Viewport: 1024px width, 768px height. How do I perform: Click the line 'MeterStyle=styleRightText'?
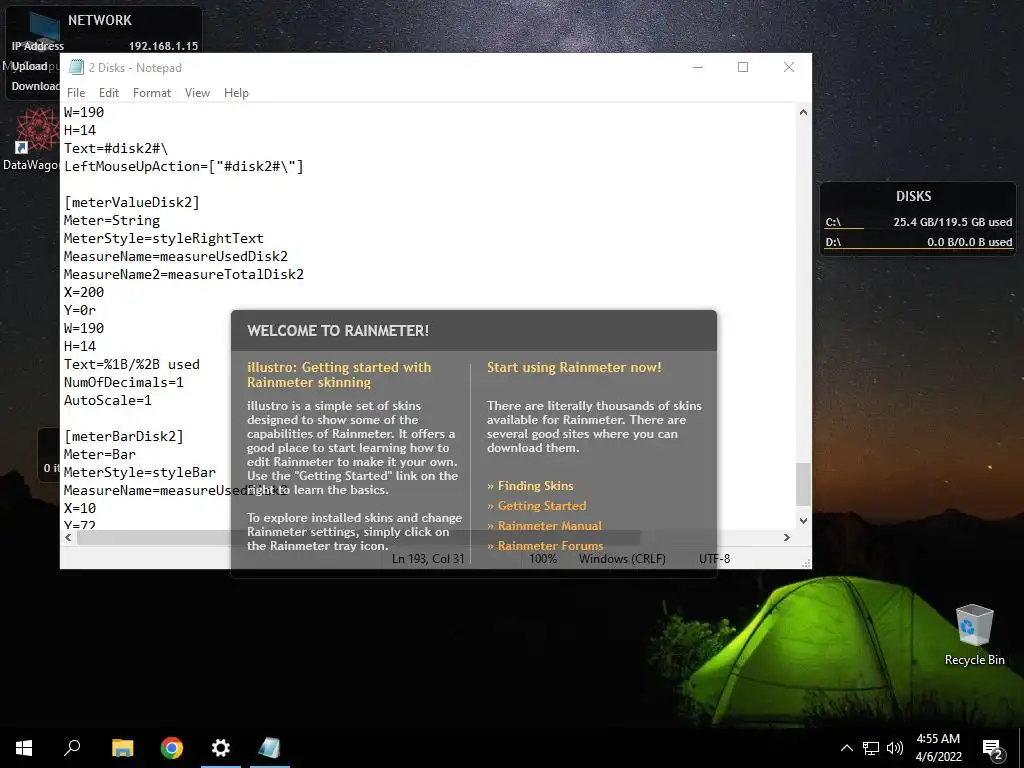coord(163,238)
